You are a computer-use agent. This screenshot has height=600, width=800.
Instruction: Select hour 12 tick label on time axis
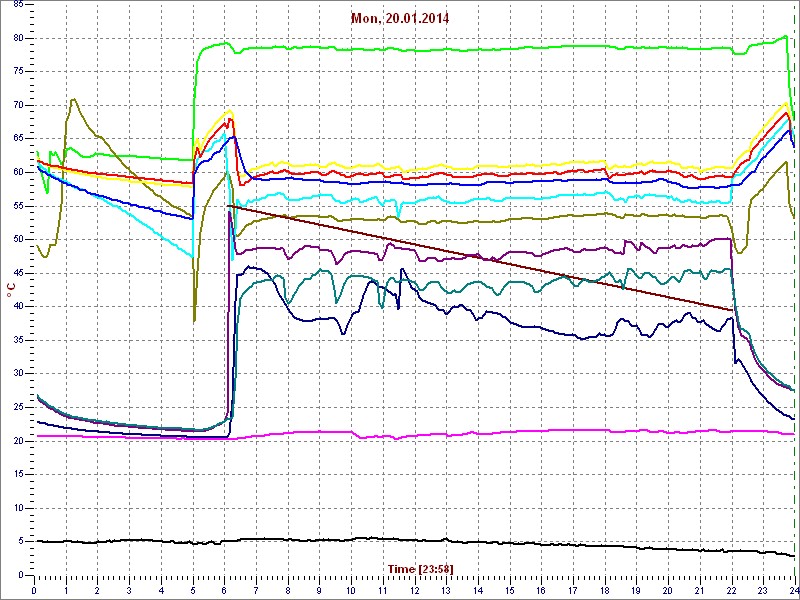point(414,589)
